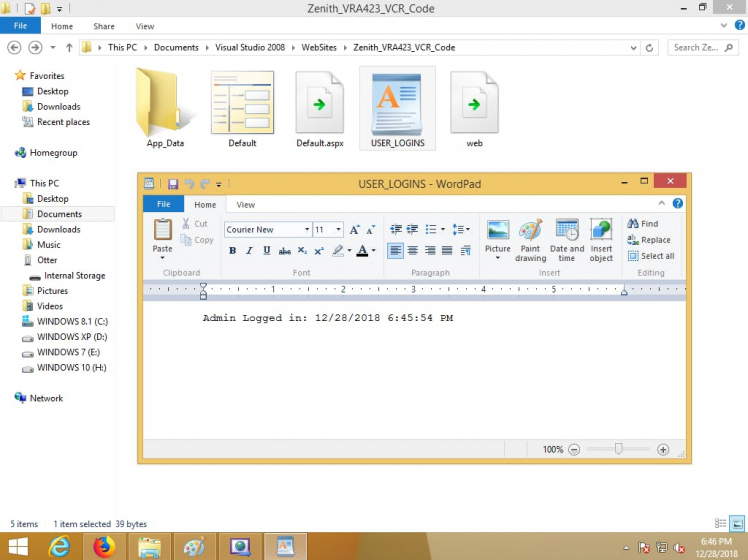
Task: Increase the paragraph indent
Action: [413, 229]
